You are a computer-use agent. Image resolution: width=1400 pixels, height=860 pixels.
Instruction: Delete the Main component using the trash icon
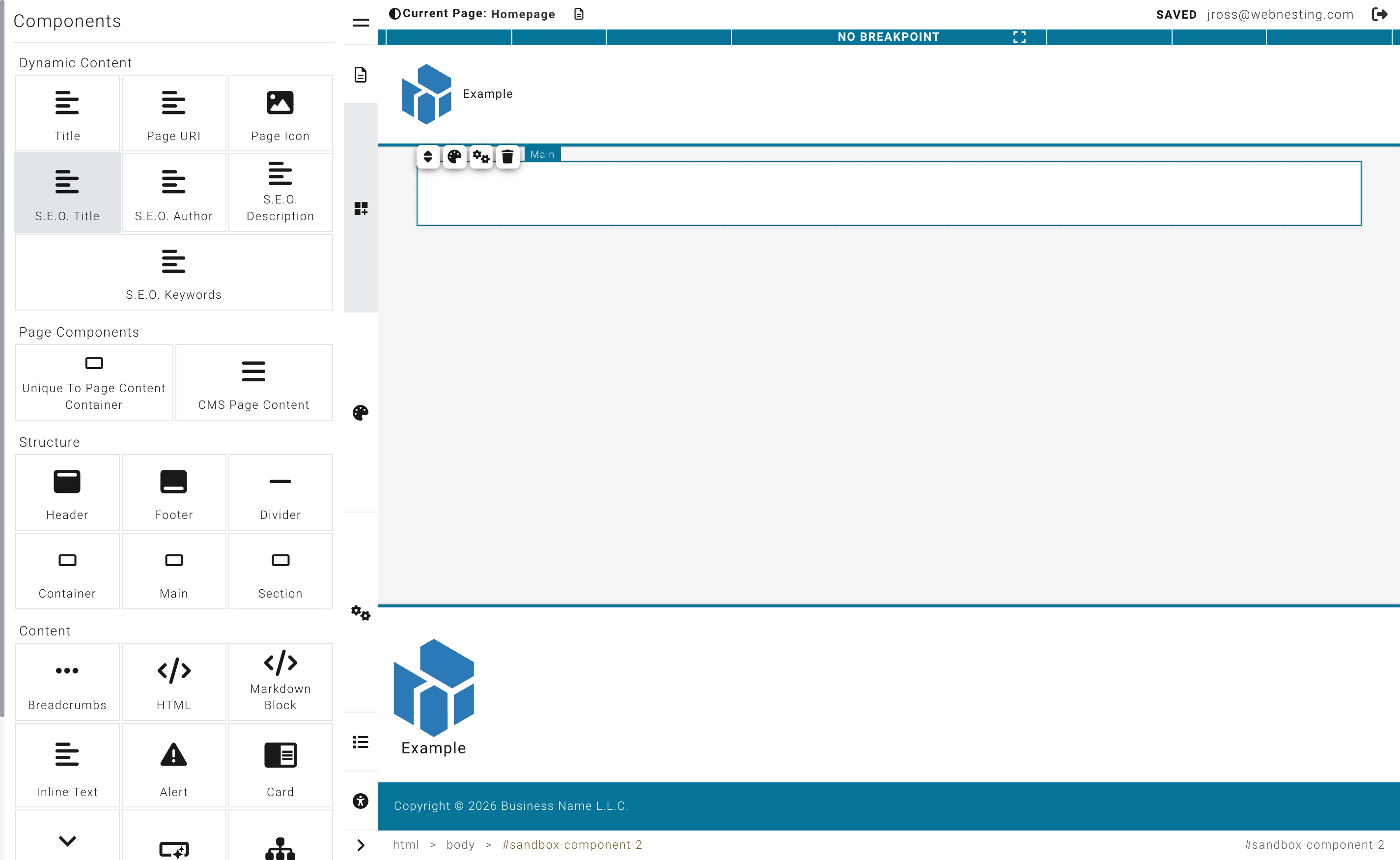coord(507,157)
